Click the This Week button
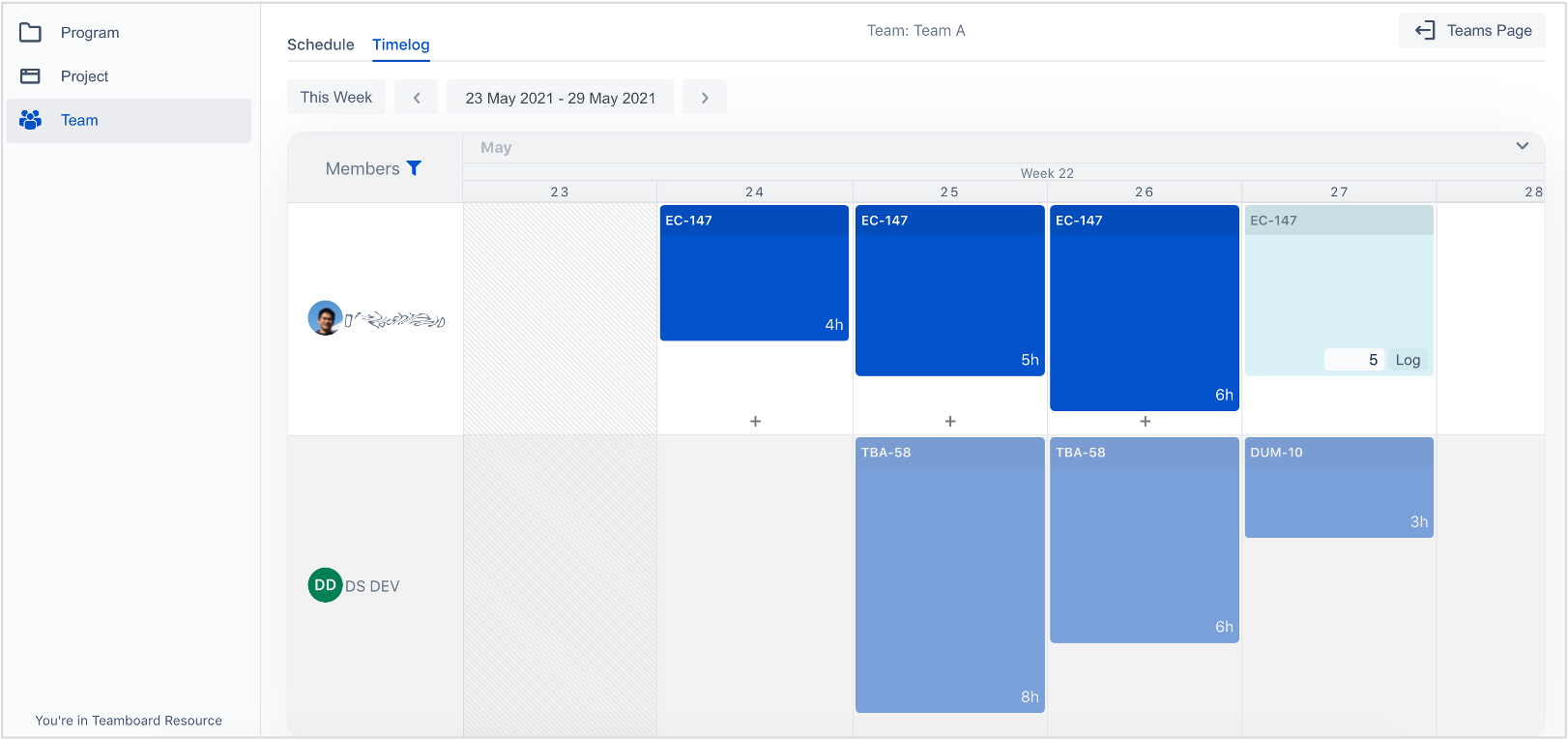This screenshot has height=739, width=1568. click(335, 98)
